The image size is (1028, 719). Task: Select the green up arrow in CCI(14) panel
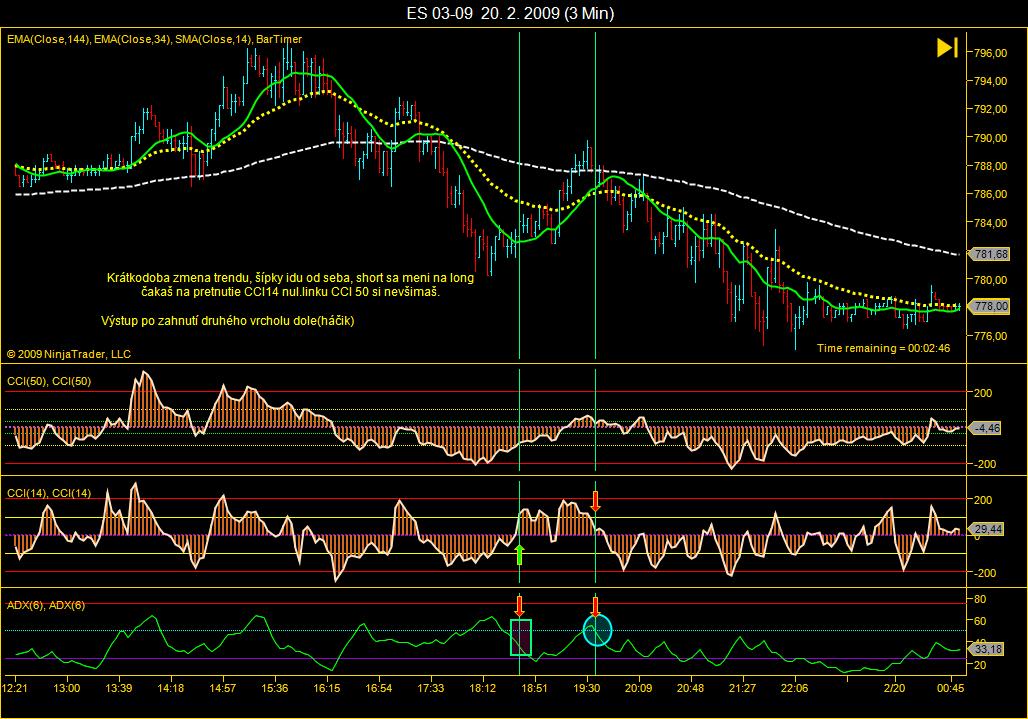click(x=519, y=555)
